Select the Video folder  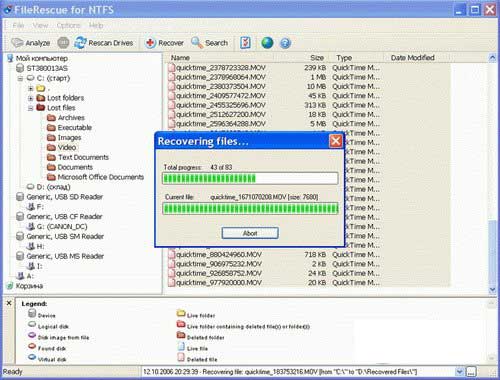(x=67, y=147)
